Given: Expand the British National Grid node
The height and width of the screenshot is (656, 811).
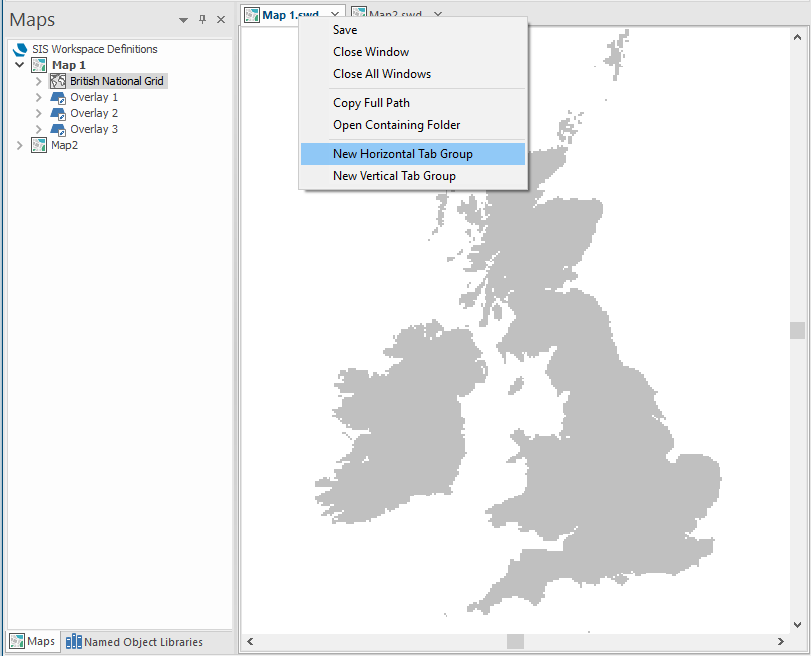Looking at the screenshot, I should point(39,81).
